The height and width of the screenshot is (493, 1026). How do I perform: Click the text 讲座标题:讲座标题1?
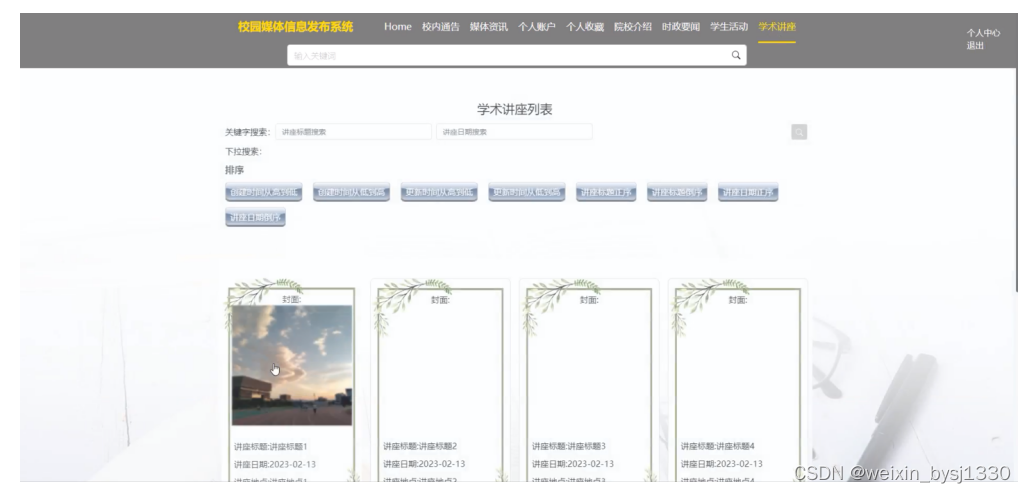(x=271, y=447)
